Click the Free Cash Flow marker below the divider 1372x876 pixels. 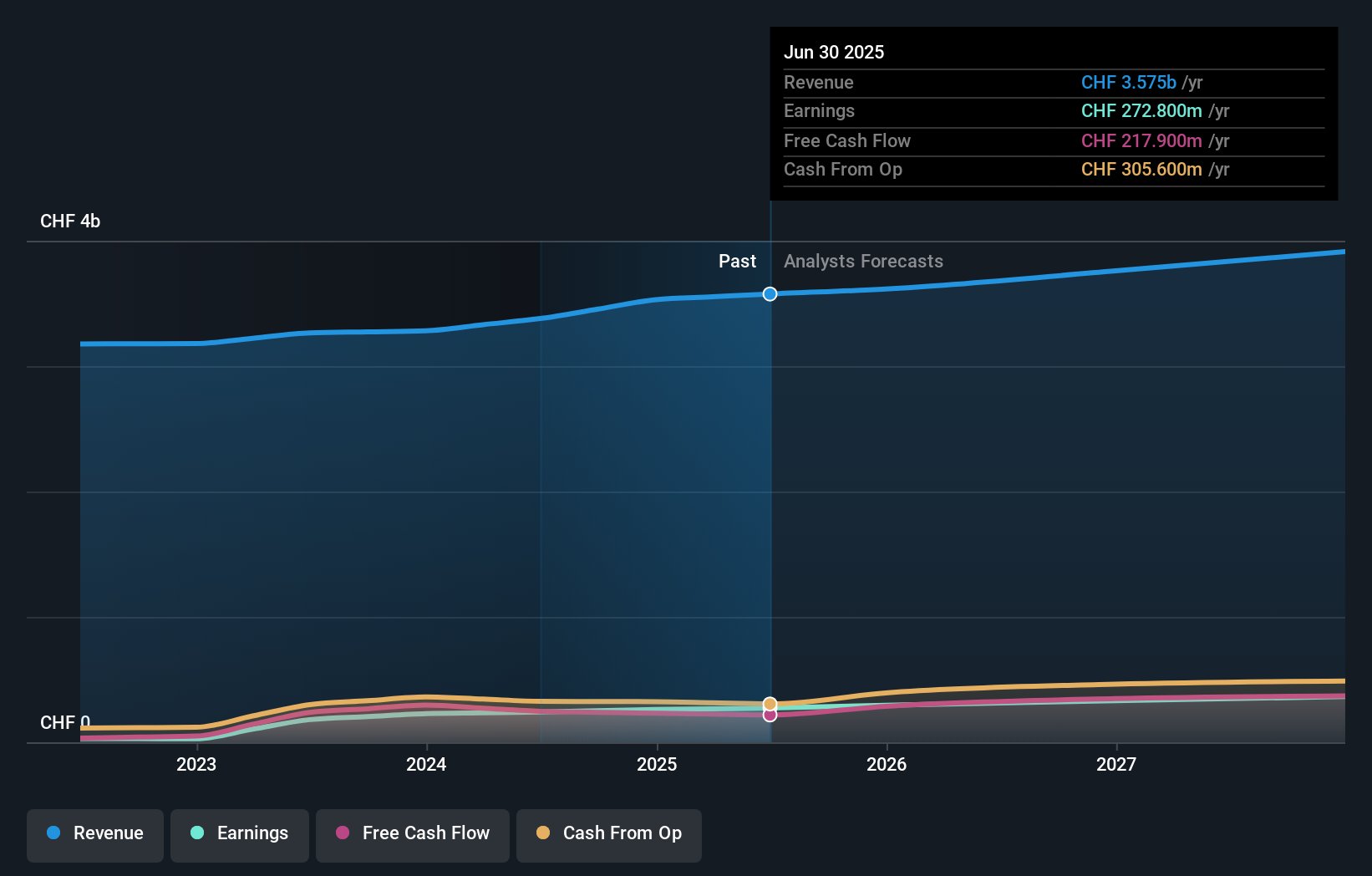(x=770, y=716)
